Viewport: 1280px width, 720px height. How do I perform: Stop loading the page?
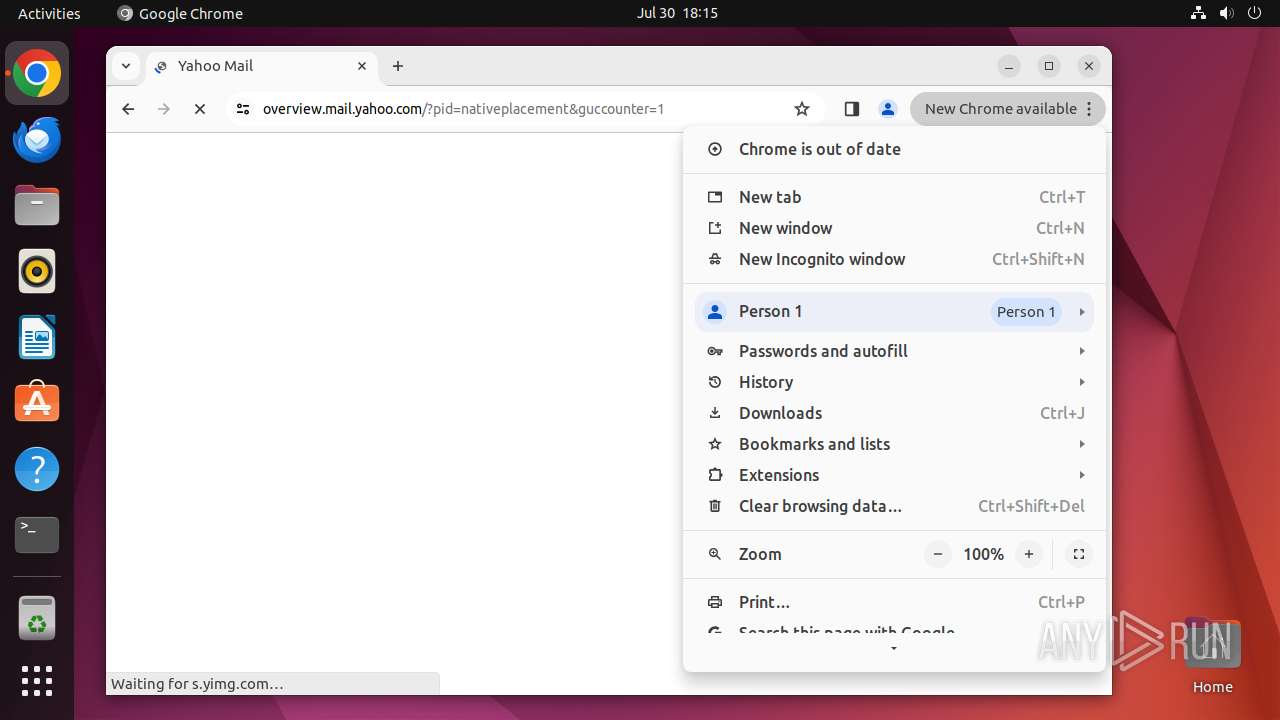(200, 109)
